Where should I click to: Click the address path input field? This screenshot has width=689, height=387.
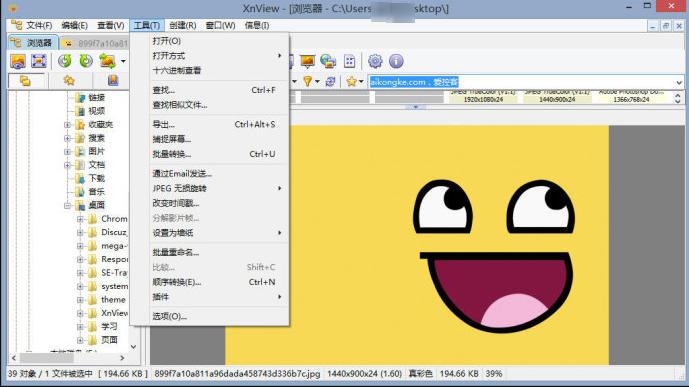pyautogui.click(x=521, y=82)
